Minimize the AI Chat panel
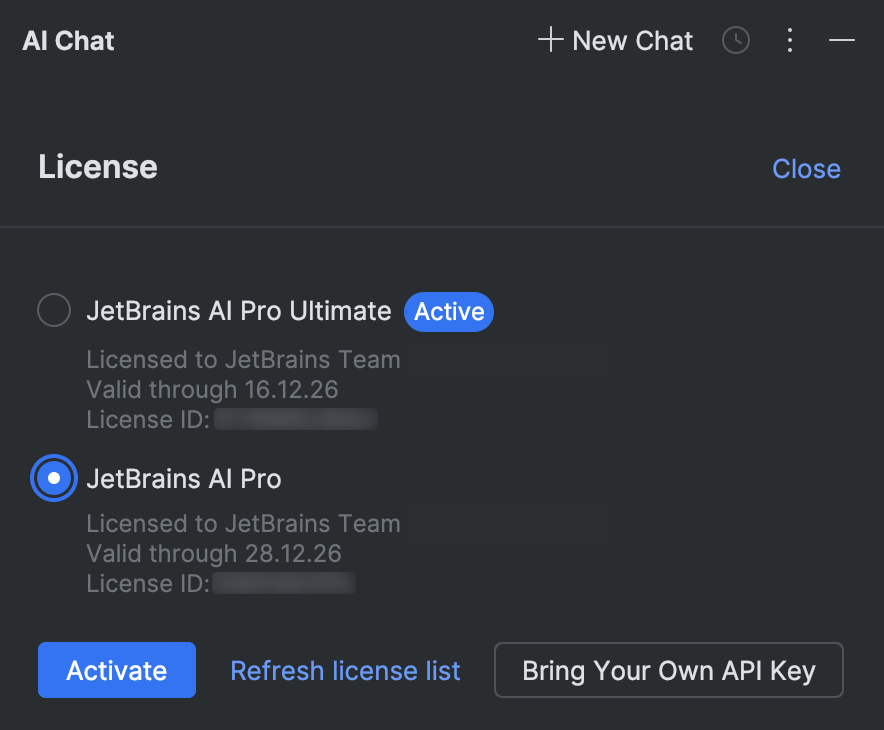The image size is (884, 730). [841, 40]
